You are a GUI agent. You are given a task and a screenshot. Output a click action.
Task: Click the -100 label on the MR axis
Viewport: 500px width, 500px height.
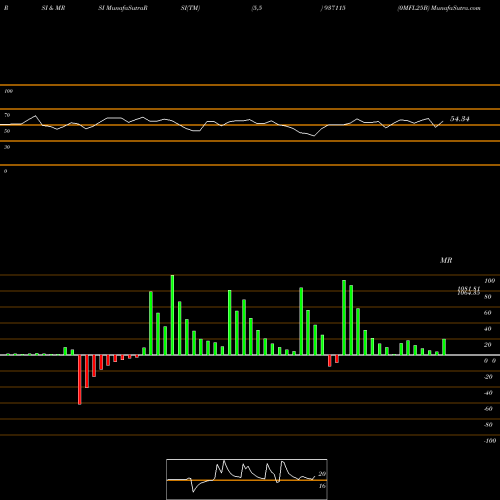[x=490, y=441]
